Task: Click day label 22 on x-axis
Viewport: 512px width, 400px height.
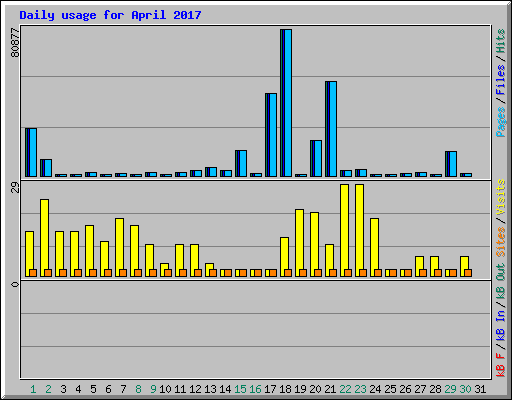Action: pyautogui.click(x=345, y=389)
